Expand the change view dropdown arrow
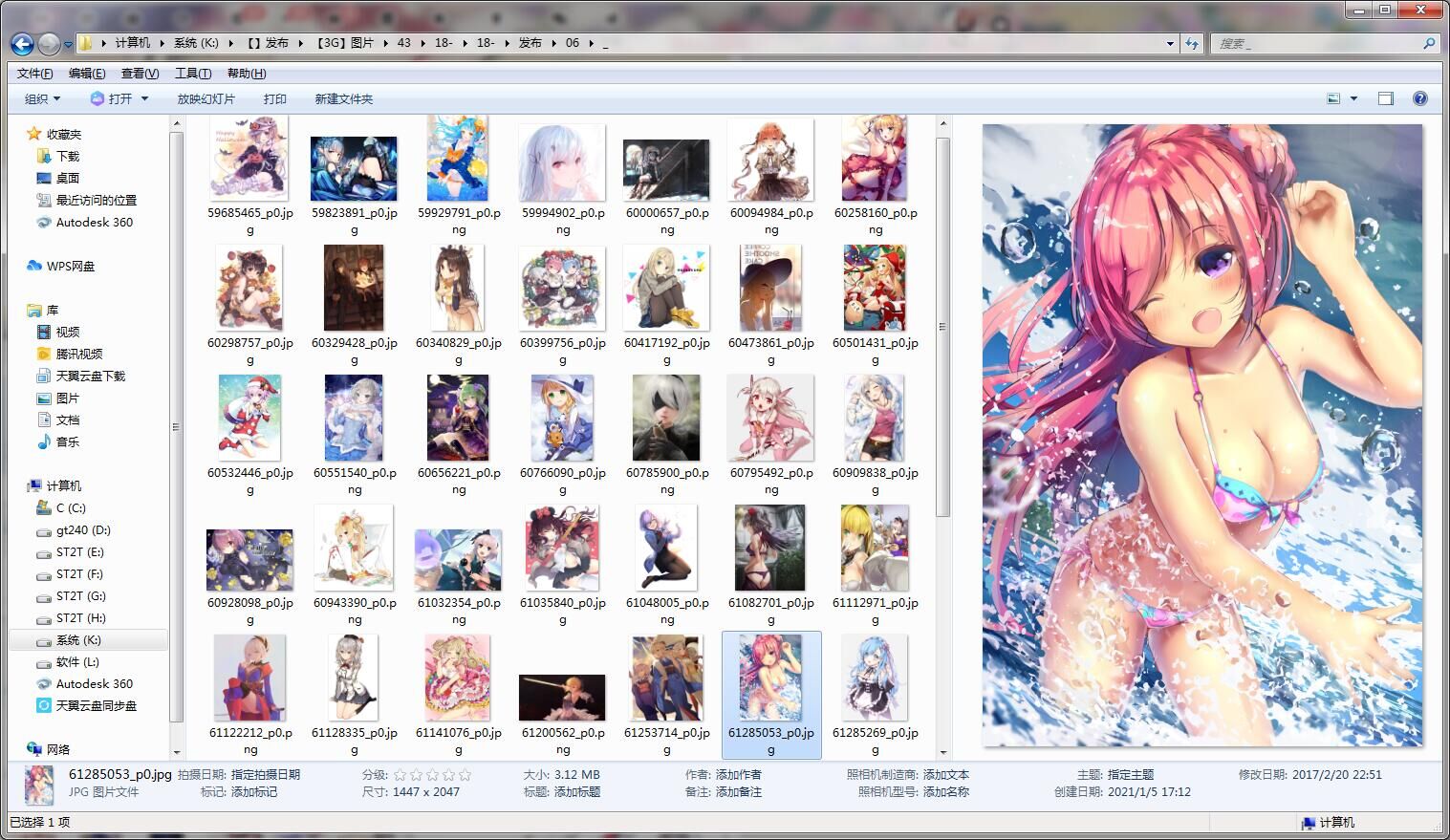This screenshot has height=840, width=1450. tap(1353, 99)
